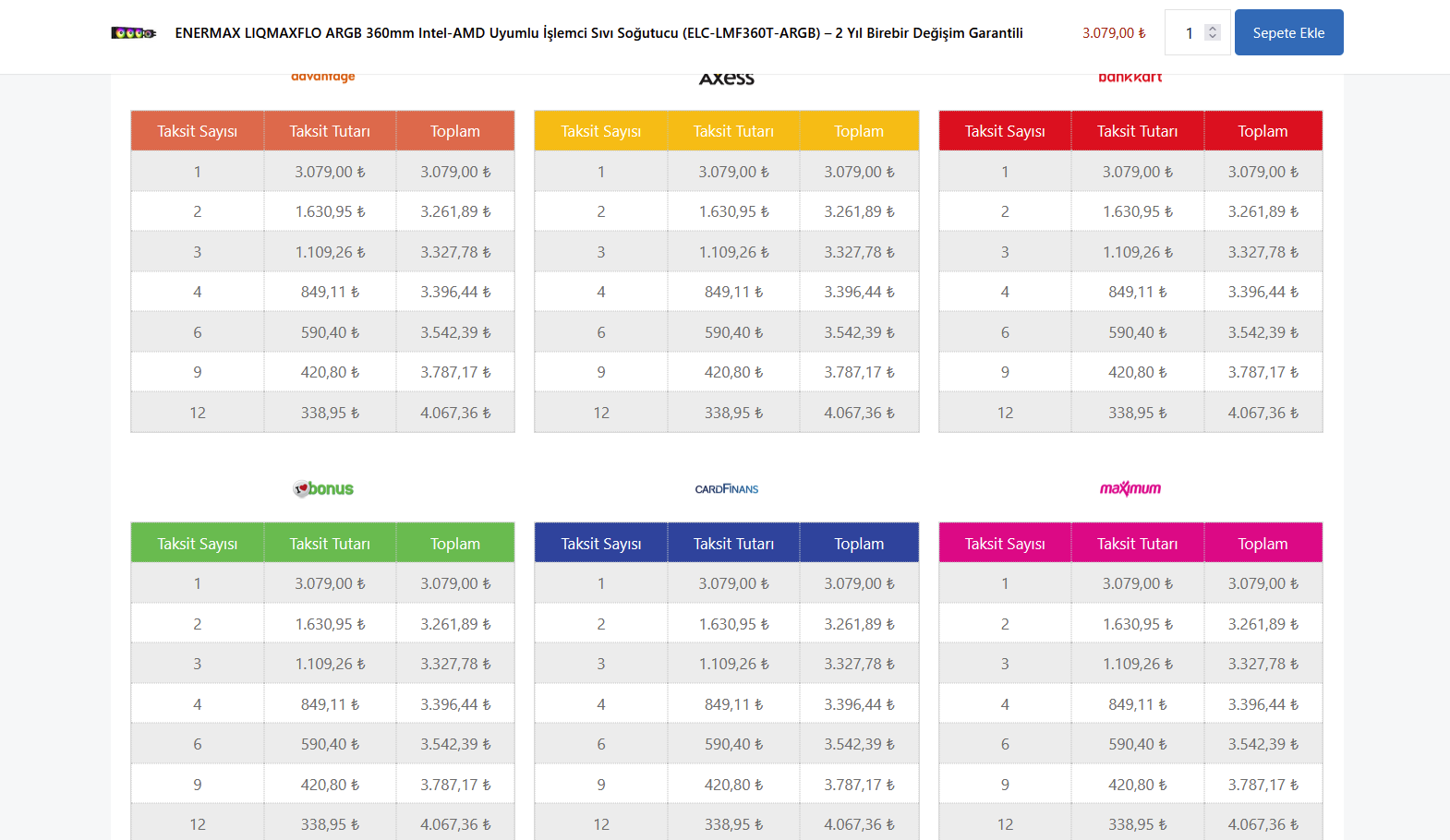
Task: Click 3 installments cell in the Bonus table
Action: 198,664
